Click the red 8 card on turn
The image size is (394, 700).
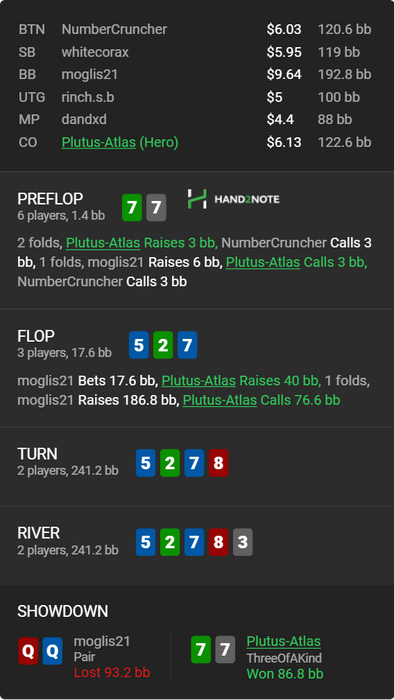tap(218, 463)
